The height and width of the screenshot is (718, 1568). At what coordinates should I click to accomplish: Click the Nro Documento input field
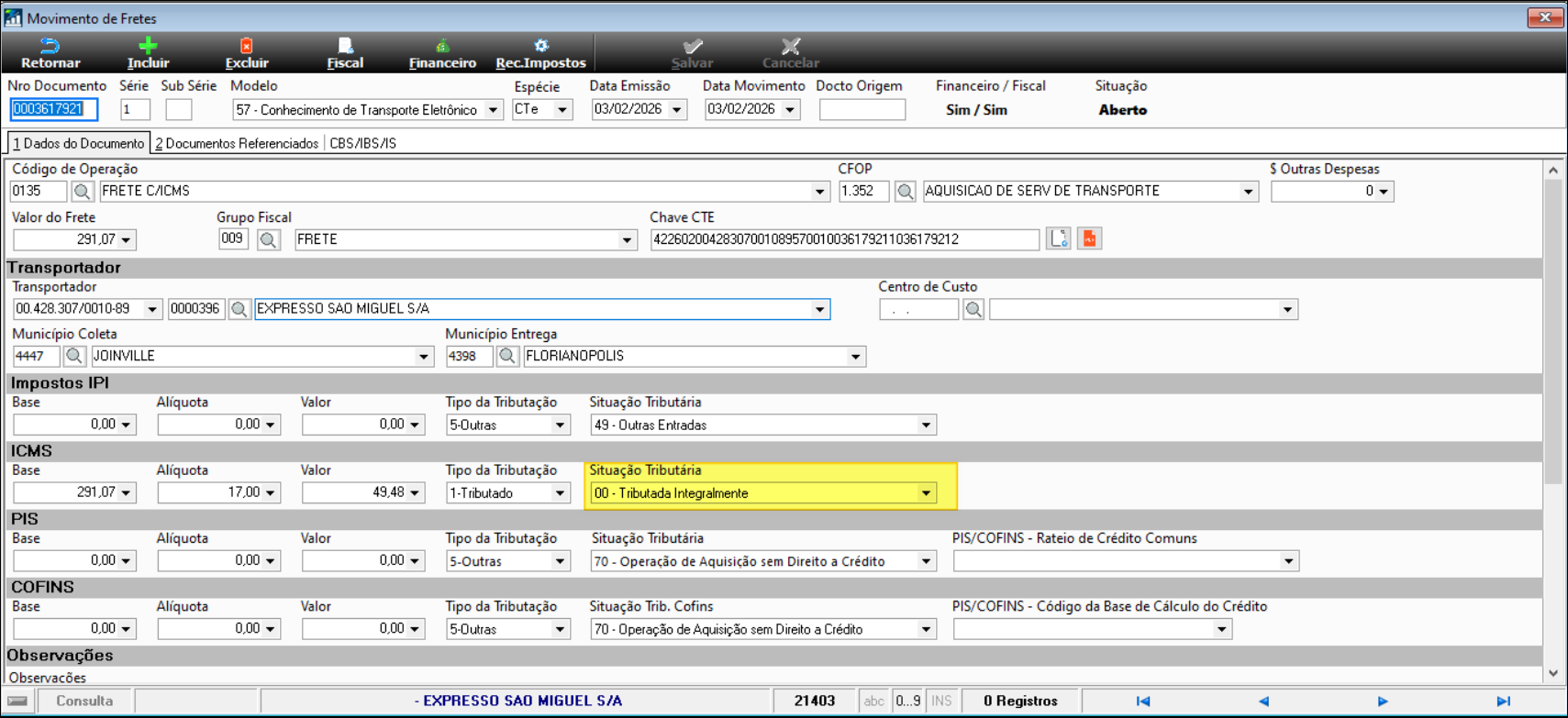(53, 109)
